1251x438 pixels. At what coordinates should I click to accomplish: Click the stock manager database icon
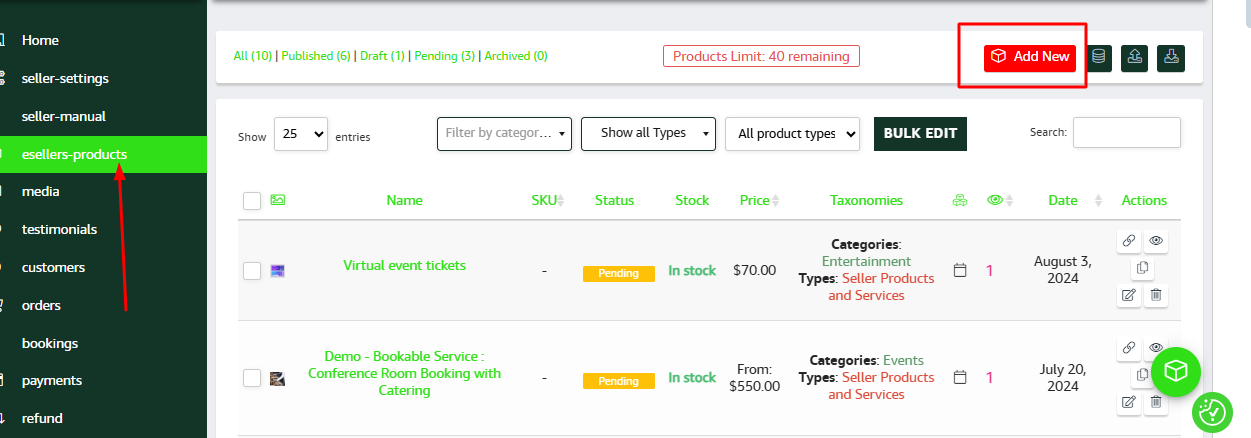[1099, 58]
